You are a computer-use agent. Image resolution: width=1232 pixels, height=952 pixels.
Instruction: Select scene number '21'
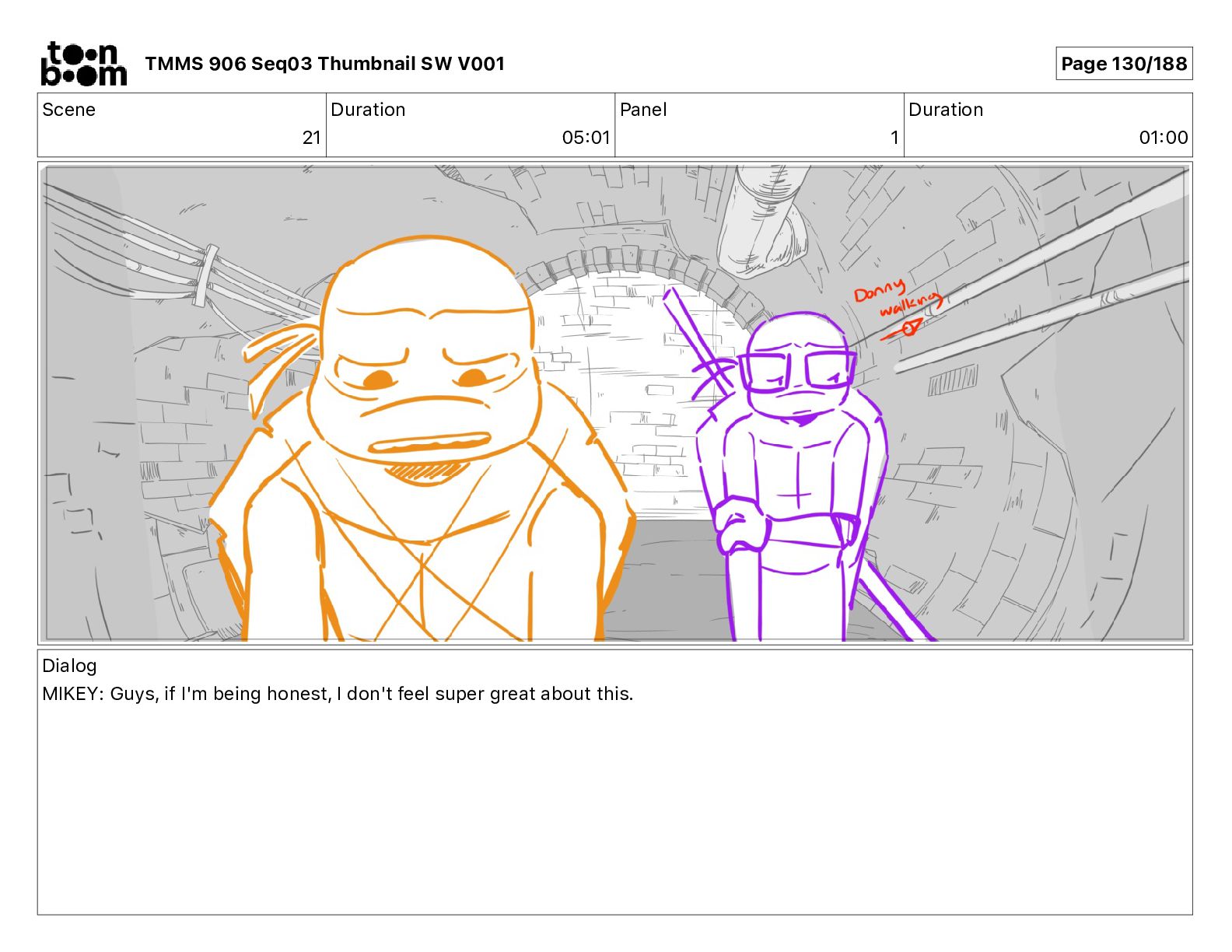311,138
